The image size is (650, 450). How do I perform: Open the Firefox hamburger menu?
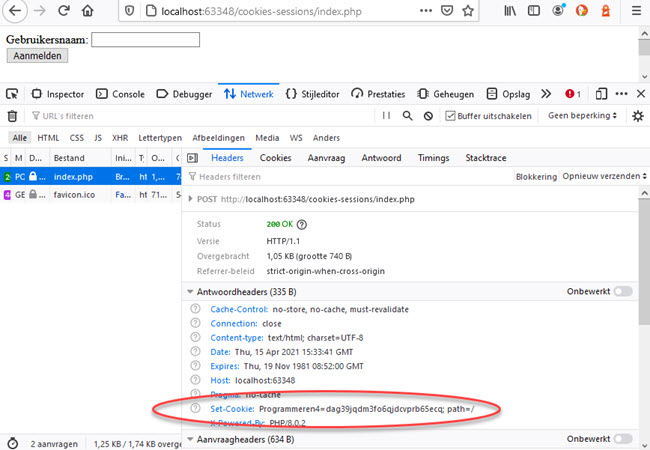click(x=636, y=11)
